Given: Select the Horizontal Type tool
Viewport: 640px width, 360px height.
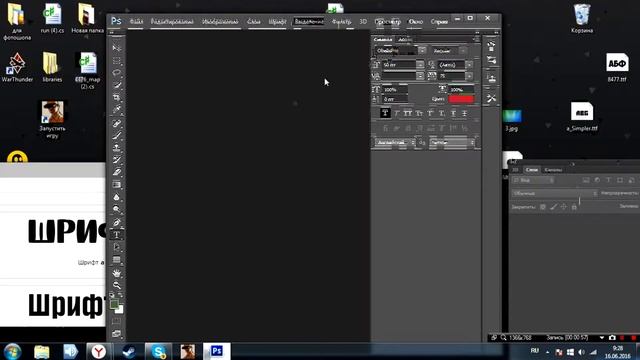Looking at the screenshot, I should pos(117,235).
